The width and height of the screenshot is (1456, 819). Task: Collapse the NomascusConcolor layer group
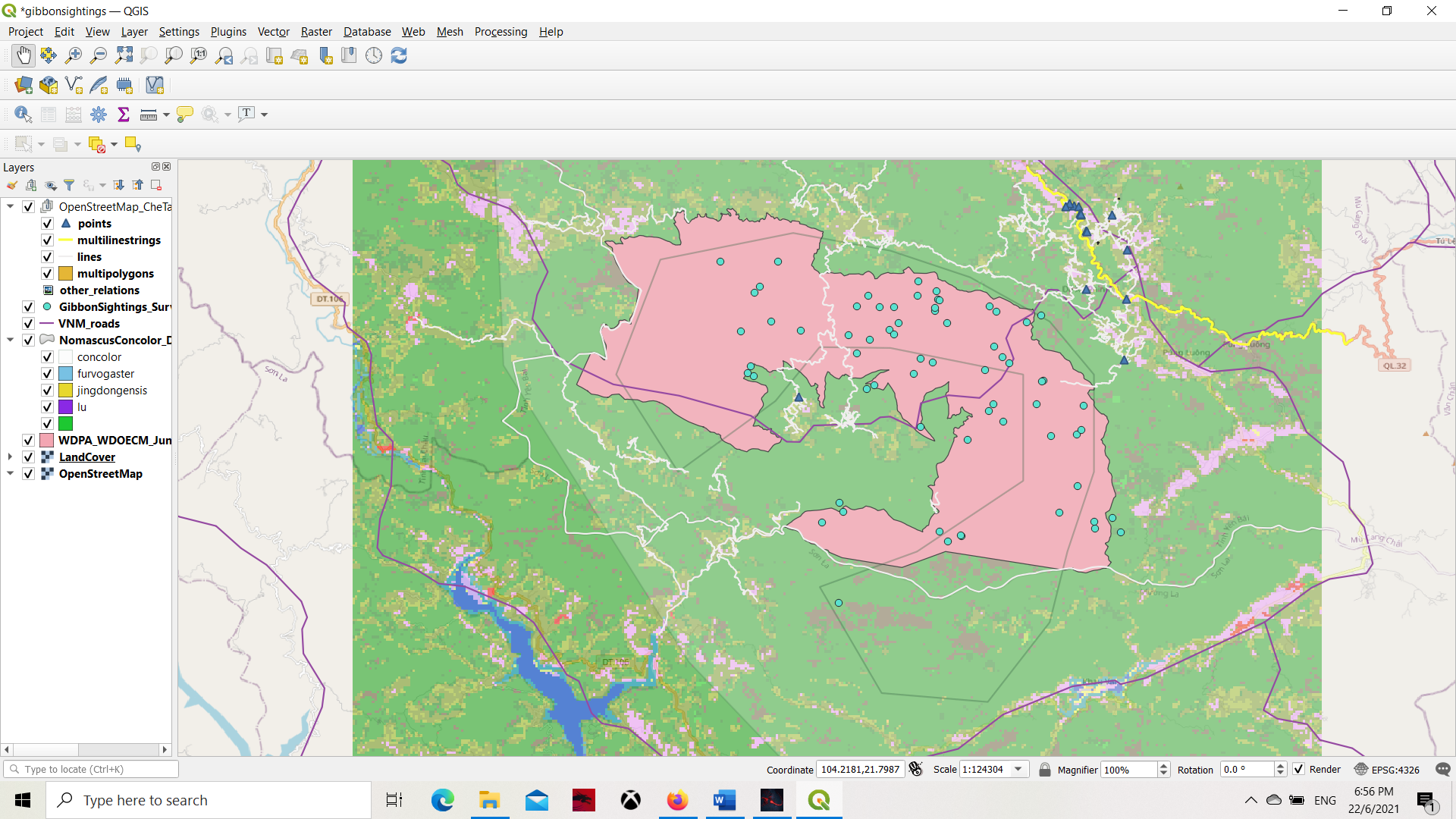click(10, 340)
